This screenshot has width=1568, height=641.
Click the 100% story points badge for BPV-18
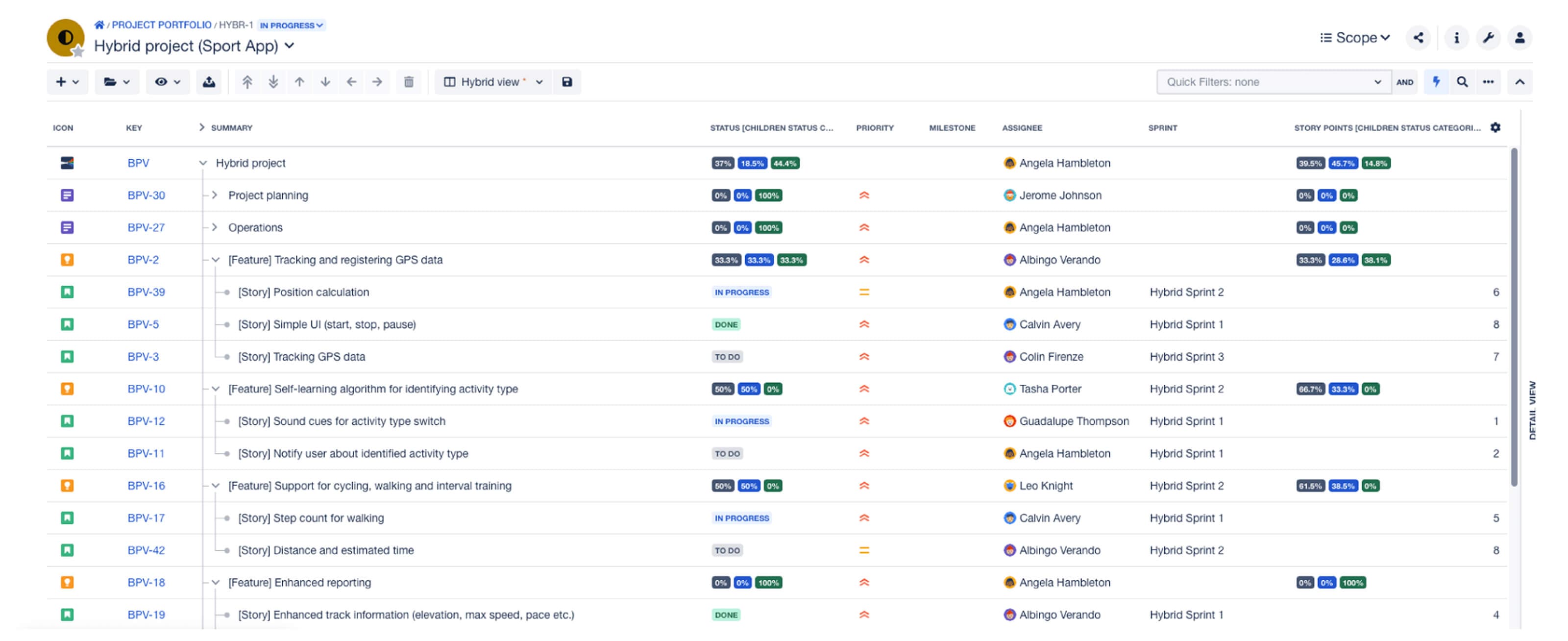[1352, 583]
